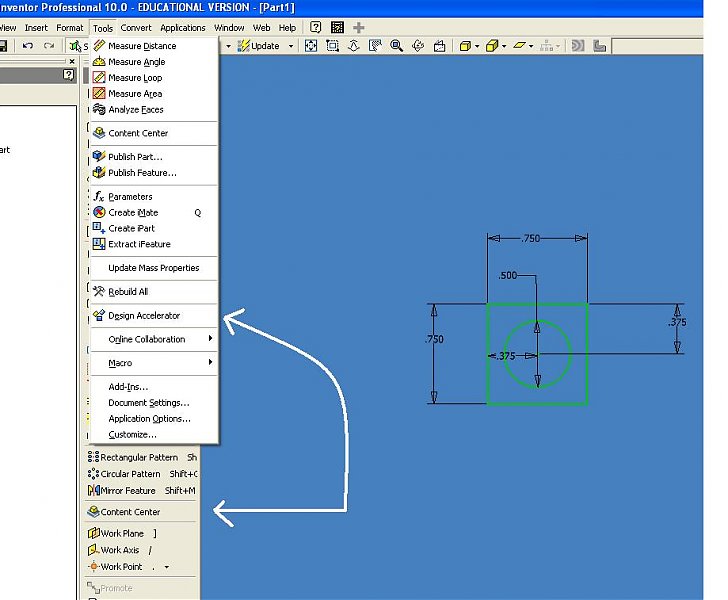Click the Undo icon in the toolbar

[28, 46]
